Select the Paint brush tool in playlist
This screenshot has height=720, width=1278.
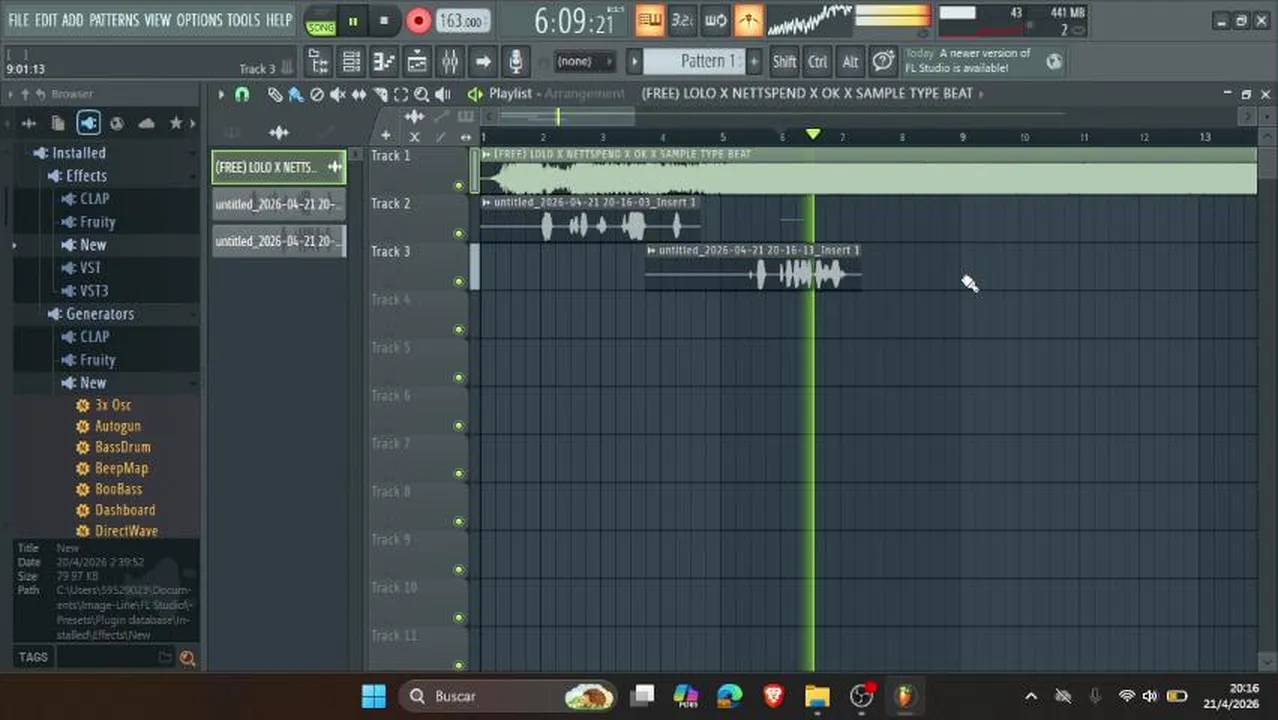(x=295, y=94)
